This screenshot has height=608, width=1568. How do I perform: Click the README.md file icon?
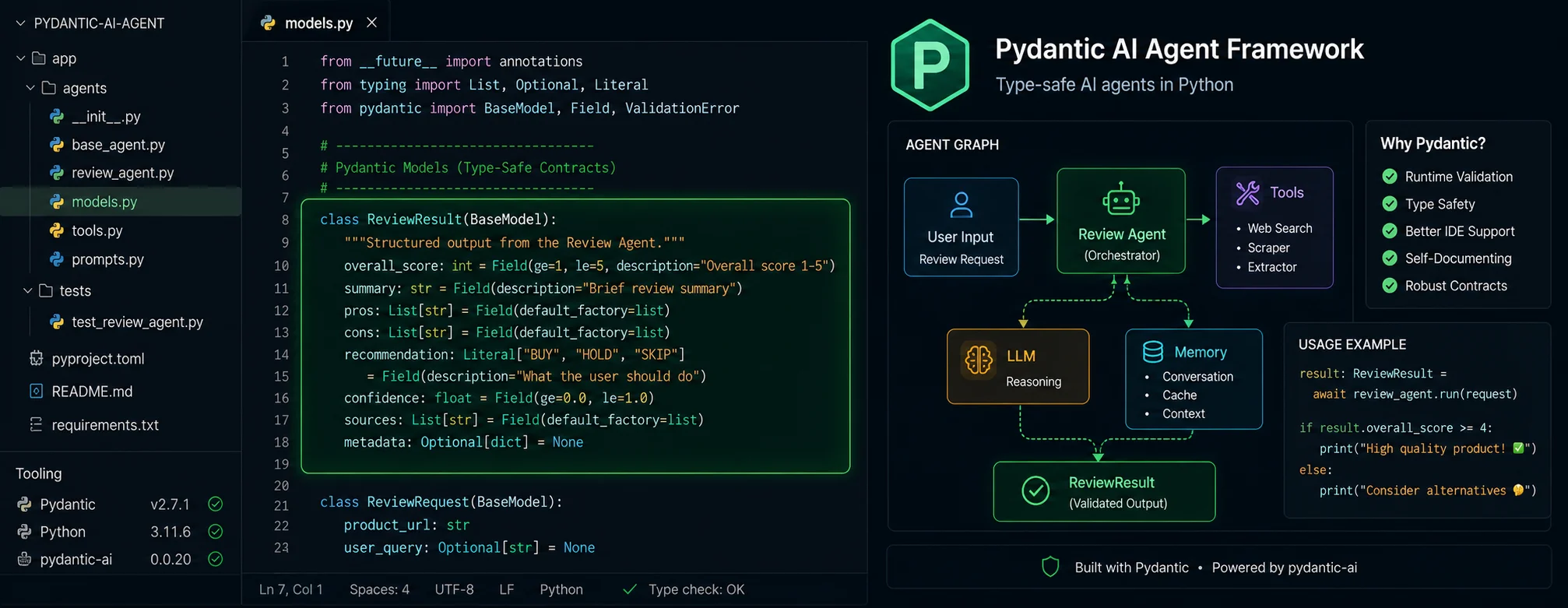click(36, 391)
